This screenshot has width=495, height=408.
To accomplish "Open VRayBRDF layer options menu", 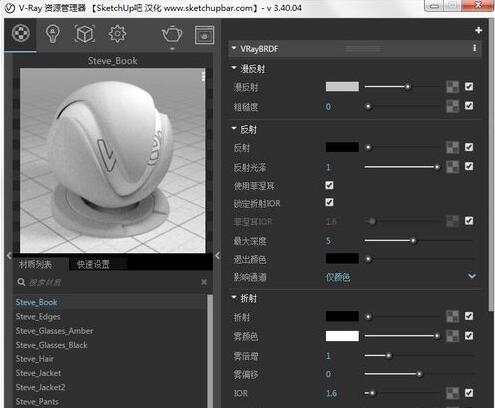I will pyautogui.click(x=474, y=48).
